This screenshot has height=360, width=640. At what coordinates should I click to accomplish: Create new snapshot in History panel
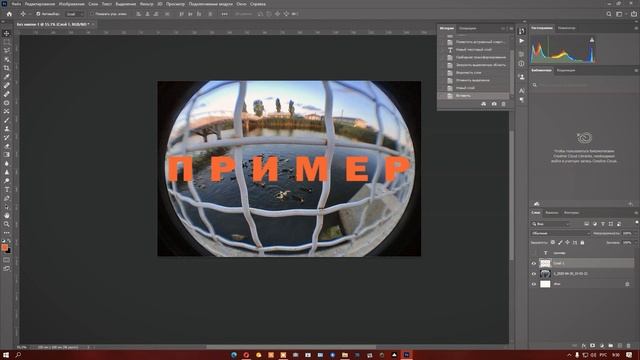point(494,104)
